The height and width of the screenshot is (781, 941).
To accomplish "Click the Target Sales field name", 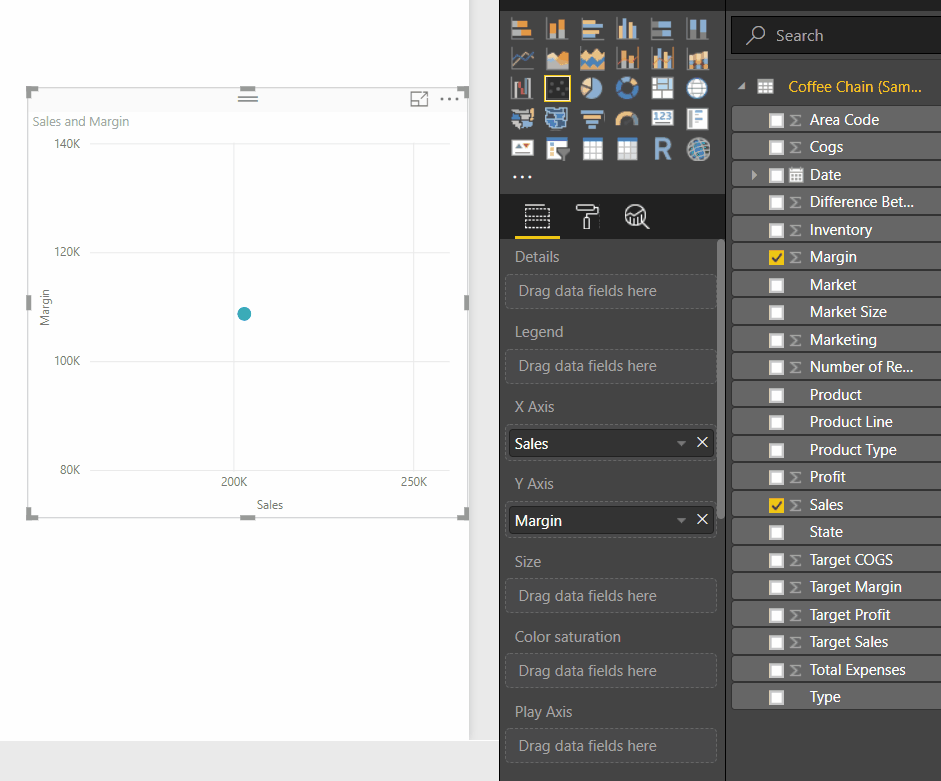I will pos(849,642).
